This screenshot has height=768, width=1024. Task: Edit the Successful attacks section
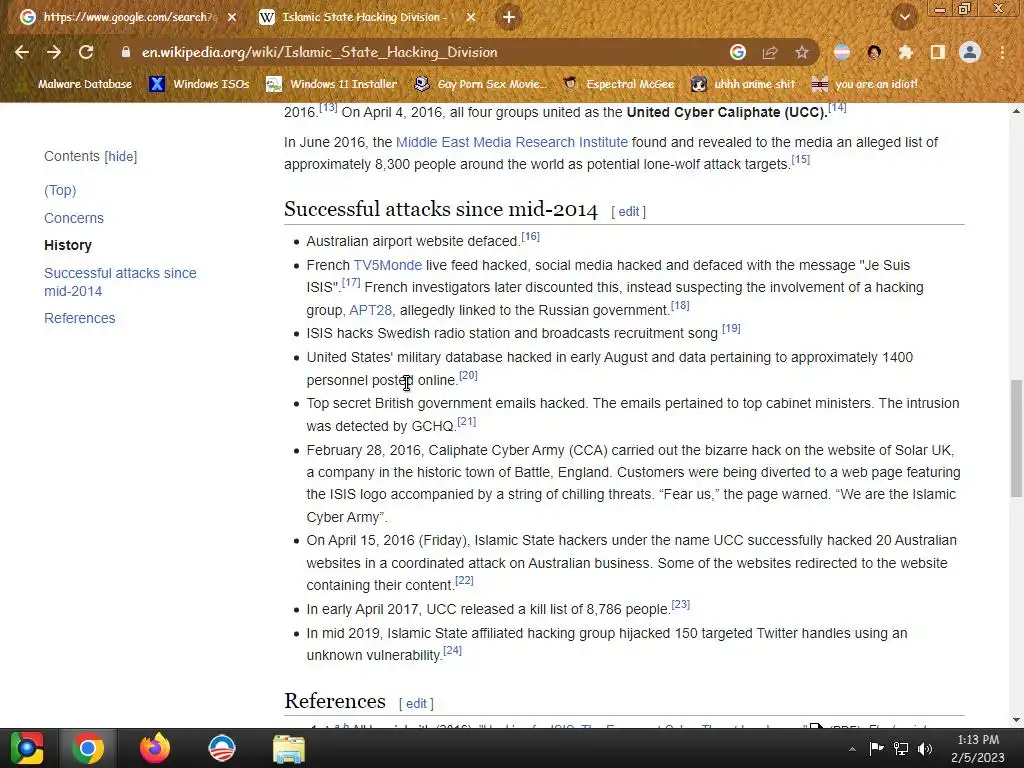click(x=629, y=212)
